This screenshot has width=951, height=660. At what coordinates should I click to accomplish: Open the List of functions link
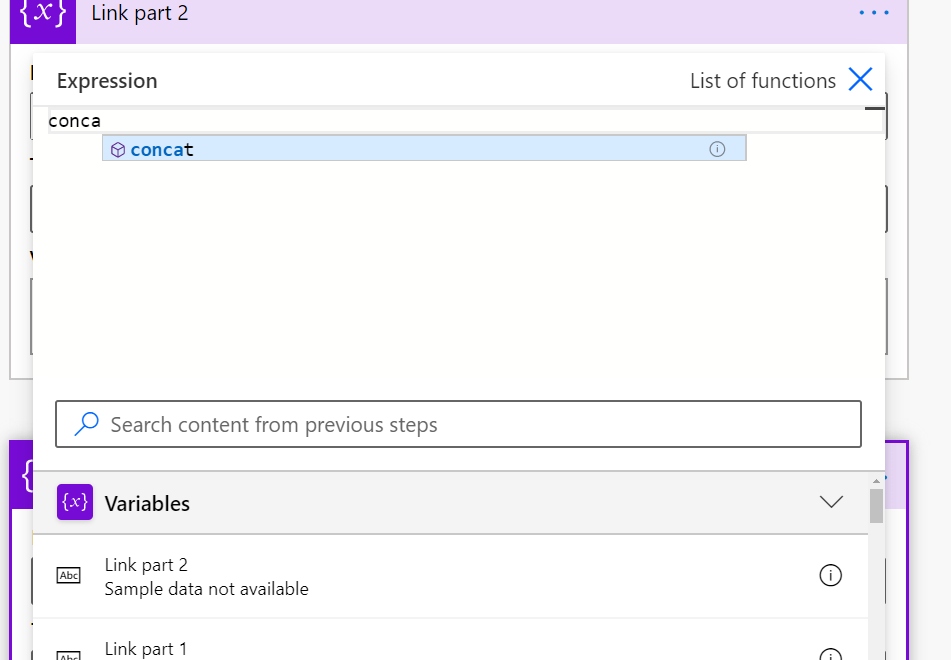(x=762, y=81)
